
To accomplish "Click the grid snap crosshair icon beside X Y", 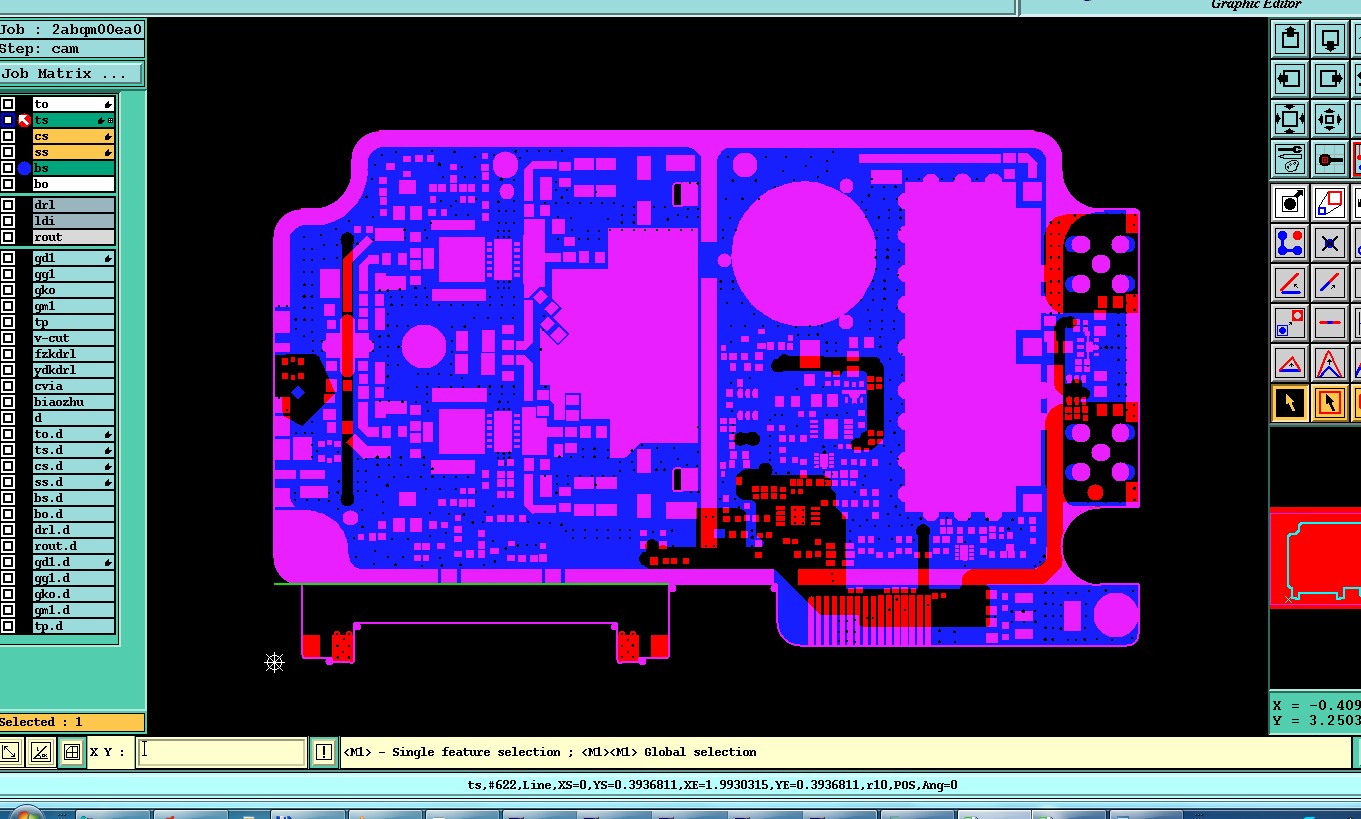I will (71, 752).
